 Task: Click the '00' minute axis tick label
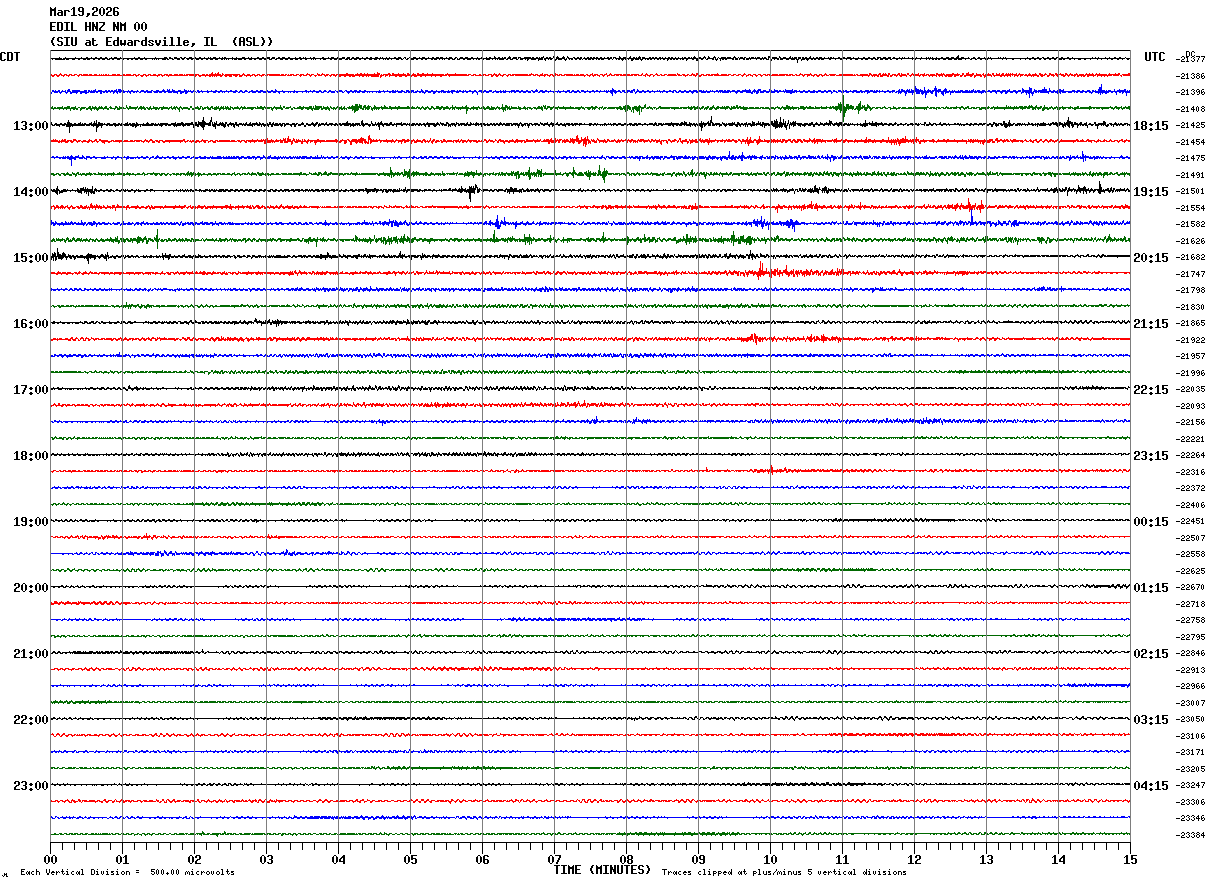tap(50, 859)
